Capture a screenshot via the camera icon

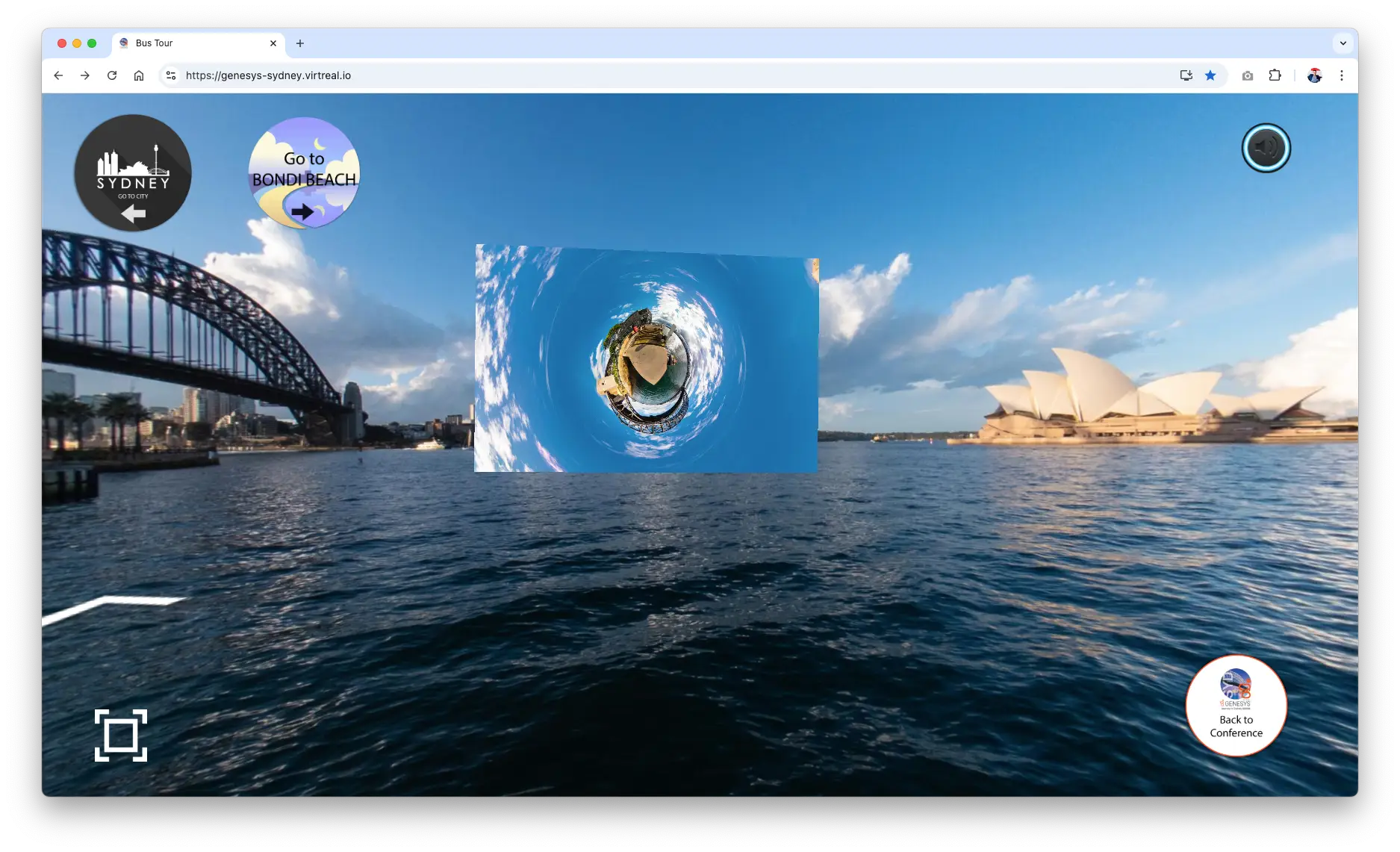click(x=1247, y=75)
